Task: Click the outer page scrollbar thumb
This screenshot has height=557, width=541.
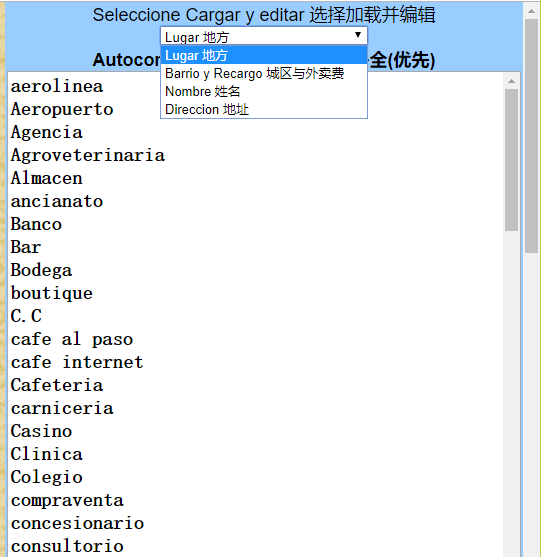Action: point(531,136)
